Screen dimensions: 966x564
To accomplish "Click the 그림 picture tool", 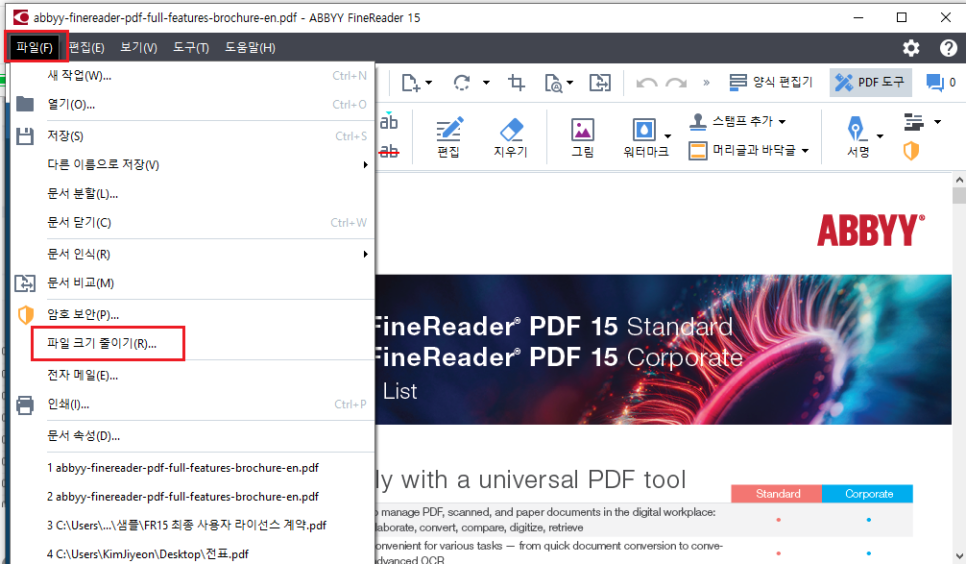I will coord(582,137).
